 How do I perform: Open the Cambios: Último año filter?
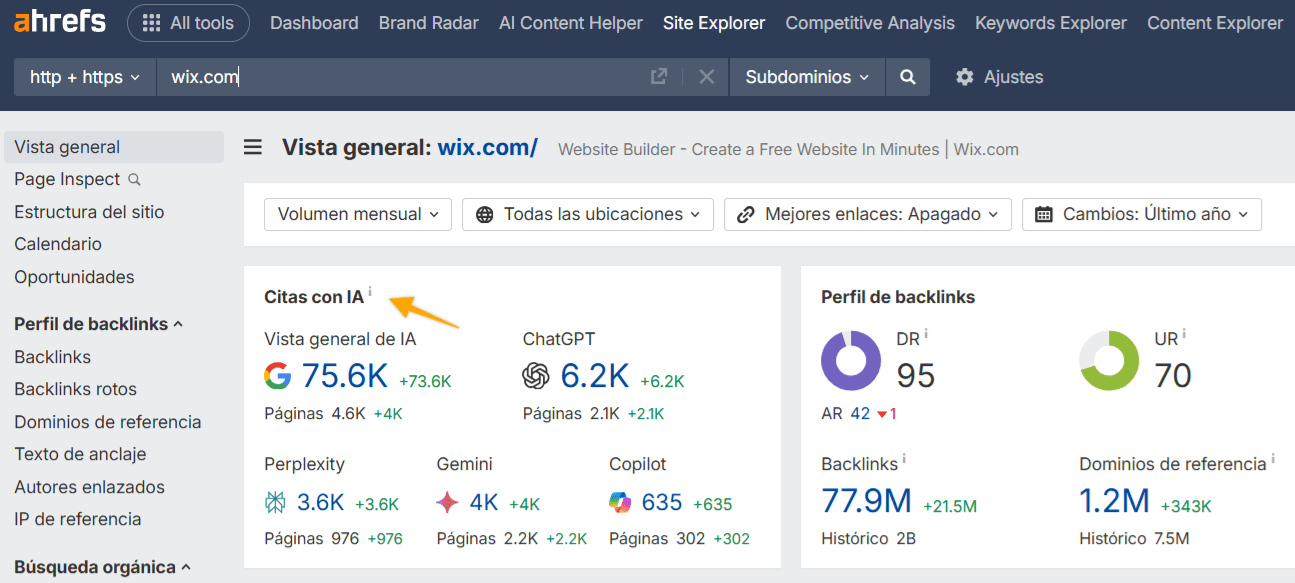pyautogui.click(x=1141, y=213)
